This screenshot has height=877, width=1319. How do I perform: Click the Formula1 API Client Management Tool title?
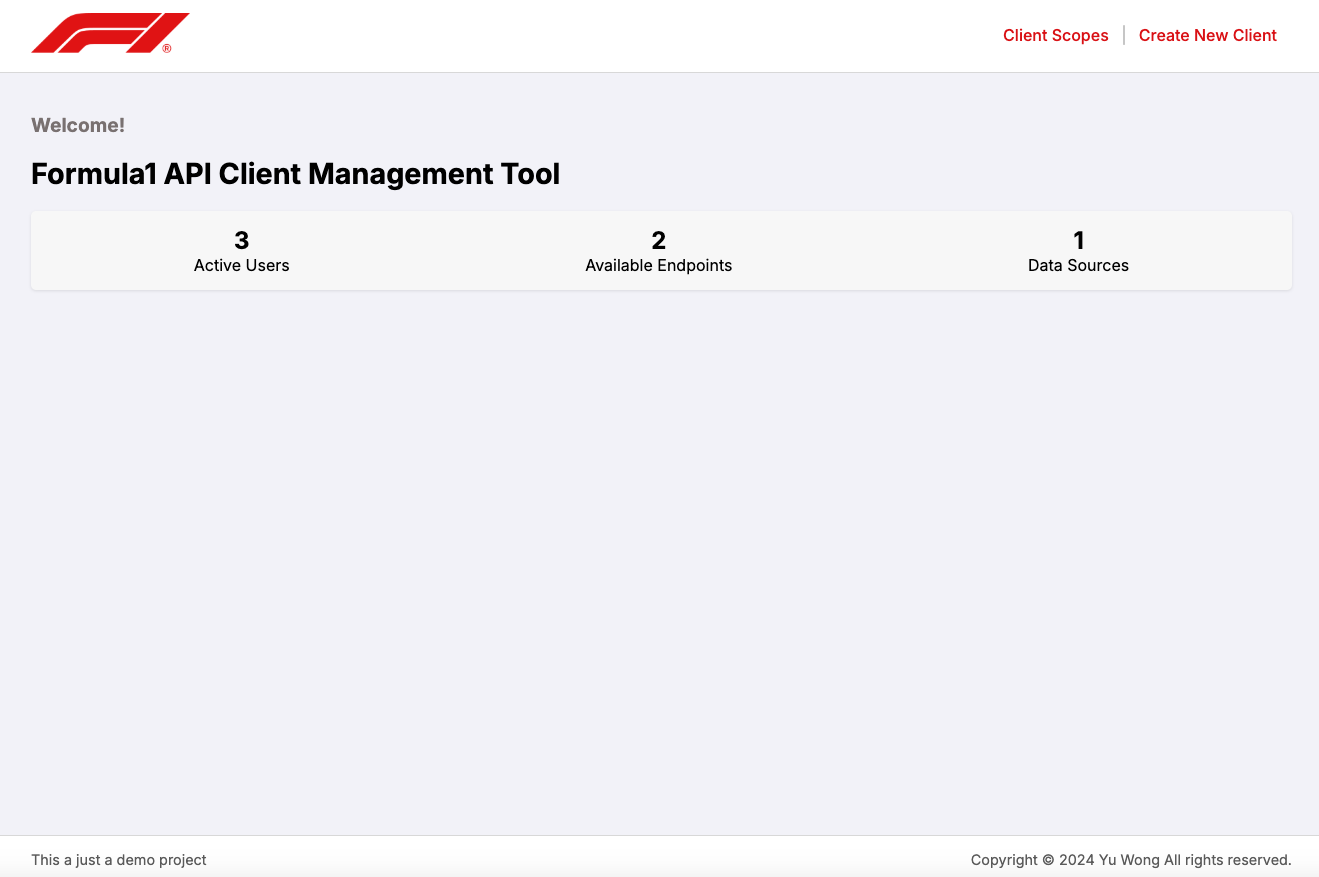click(295, 174)
